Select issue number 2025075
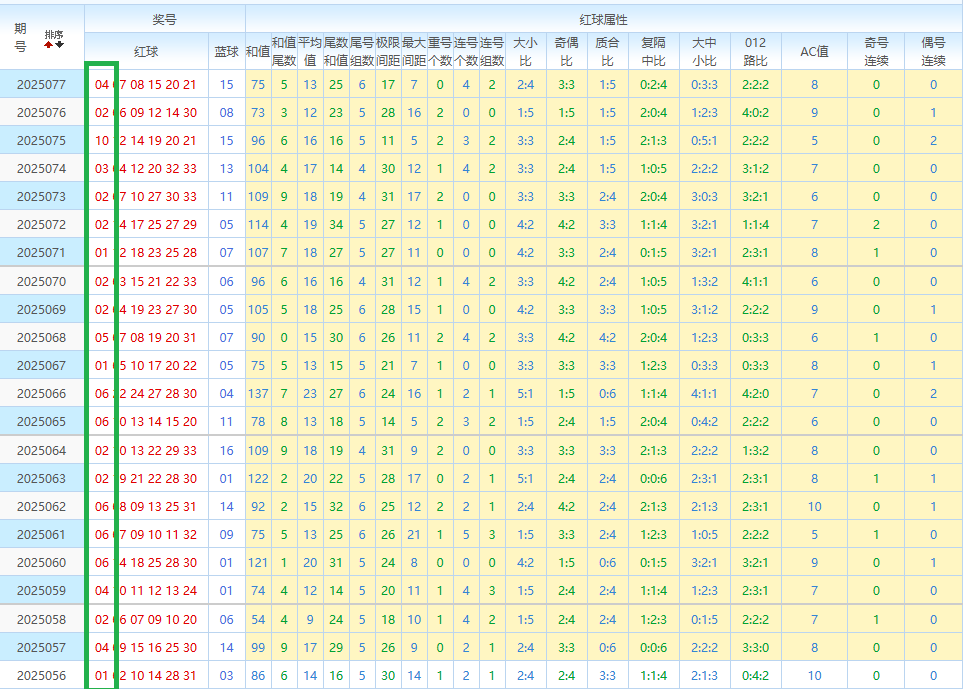Screen dimensions: 963x689 coord(41,140)
